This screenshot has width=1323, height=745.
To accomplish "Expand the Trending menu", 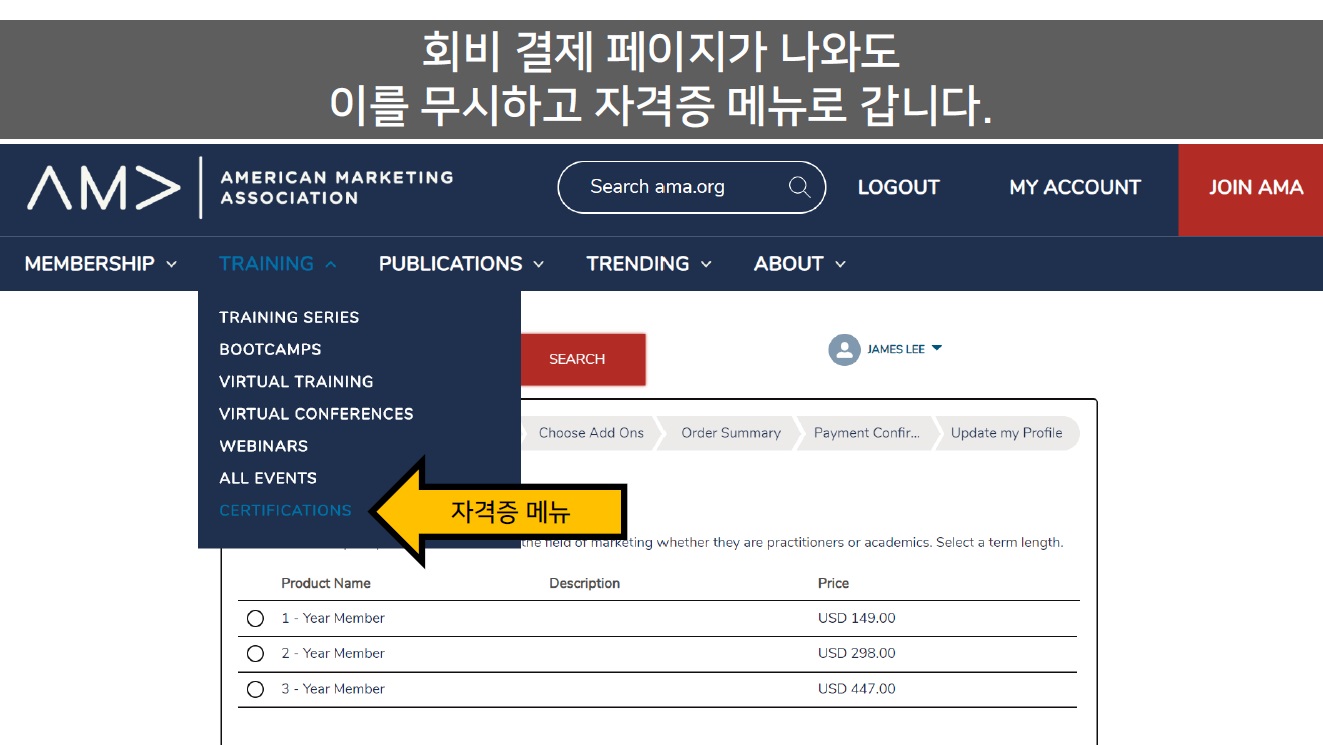I will coord(649,264).
